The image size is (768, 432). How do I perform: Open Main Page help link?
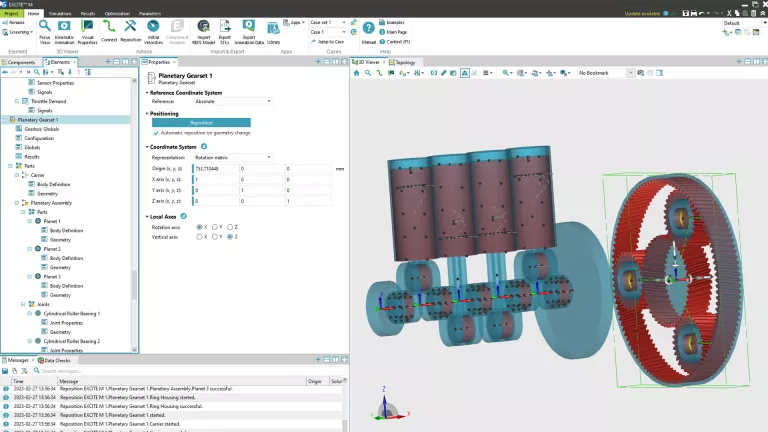[x=393, y=32]
